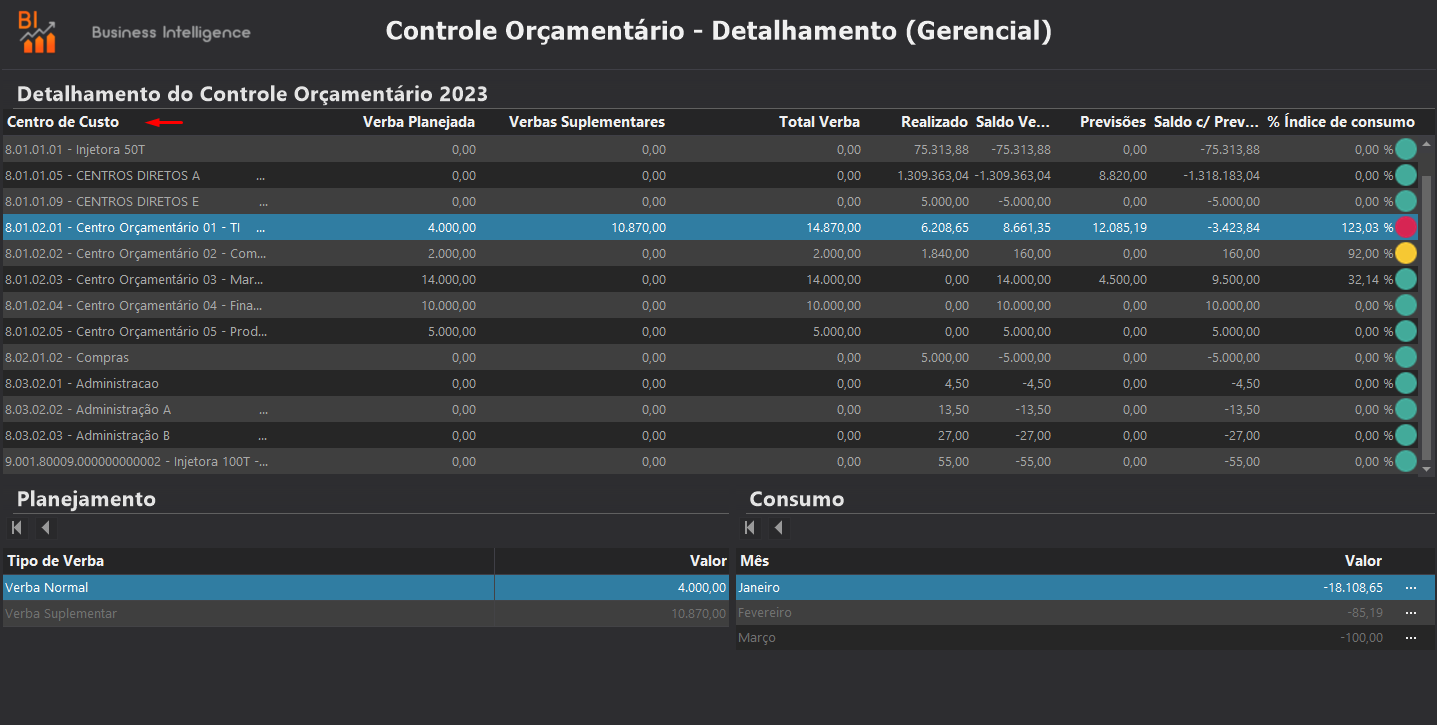Screen dimensions: 1437x725
Task: Click Realizado value 75.313,88
Action: point(941,149)
